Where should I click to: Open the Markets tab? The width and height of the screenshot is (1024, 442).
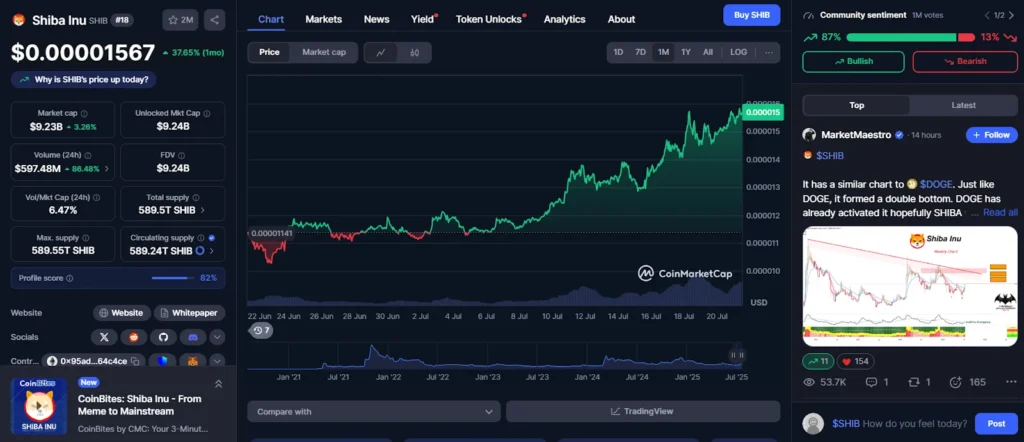click(323, 20)
